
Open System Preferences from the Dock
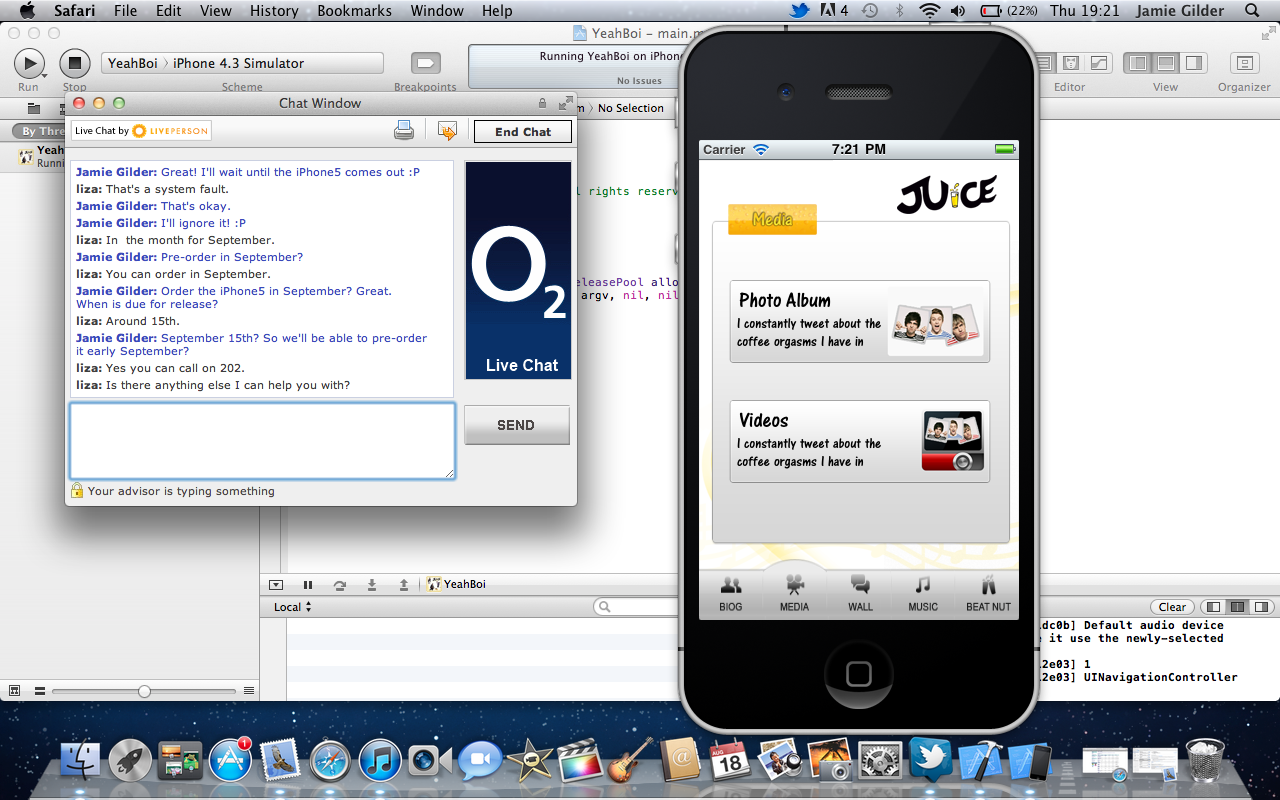tap(880, 762)
